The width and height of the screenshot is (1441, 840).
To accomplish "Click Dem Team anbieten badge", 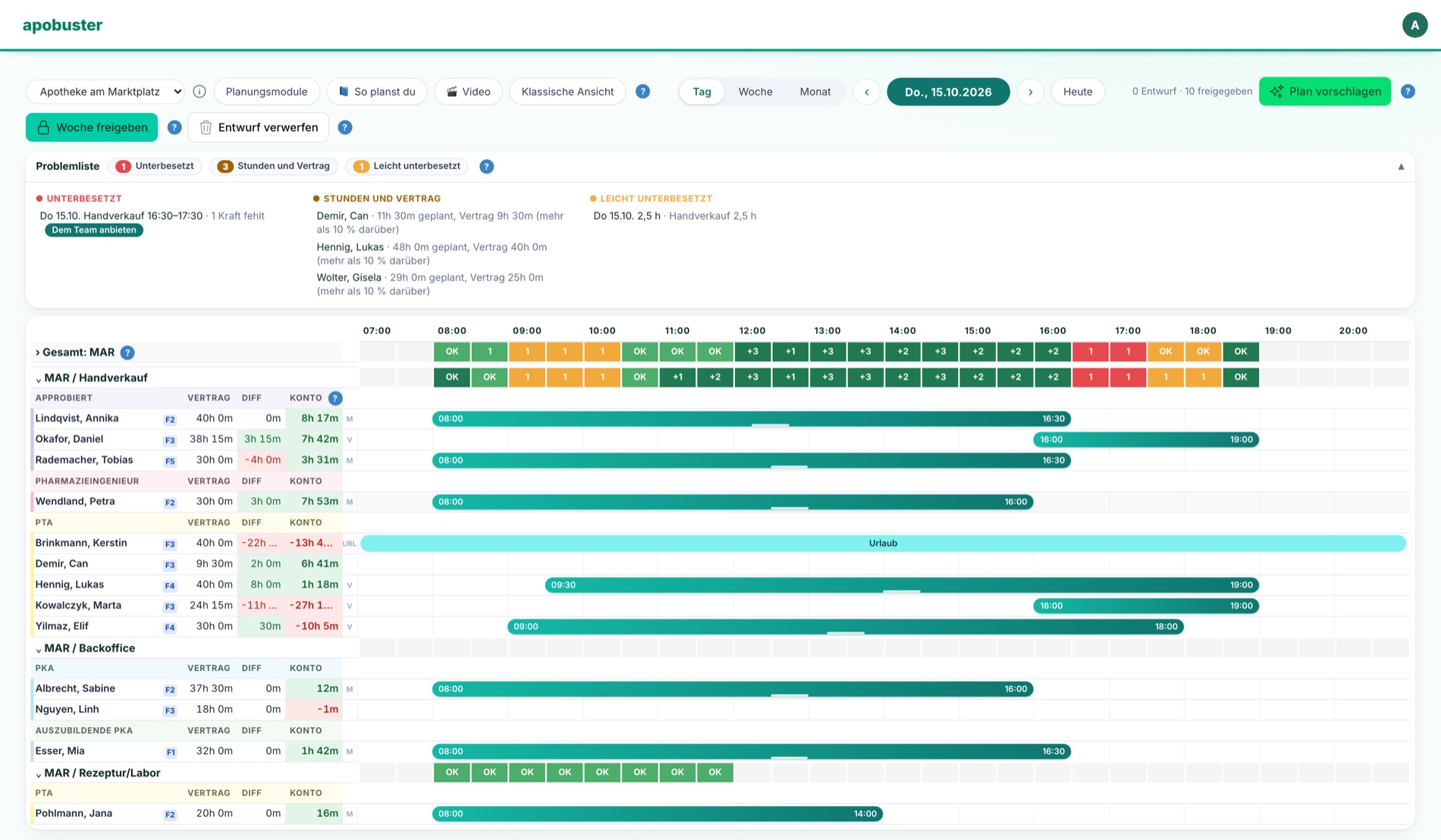I will pyautogui.click(x=94, y=230).
